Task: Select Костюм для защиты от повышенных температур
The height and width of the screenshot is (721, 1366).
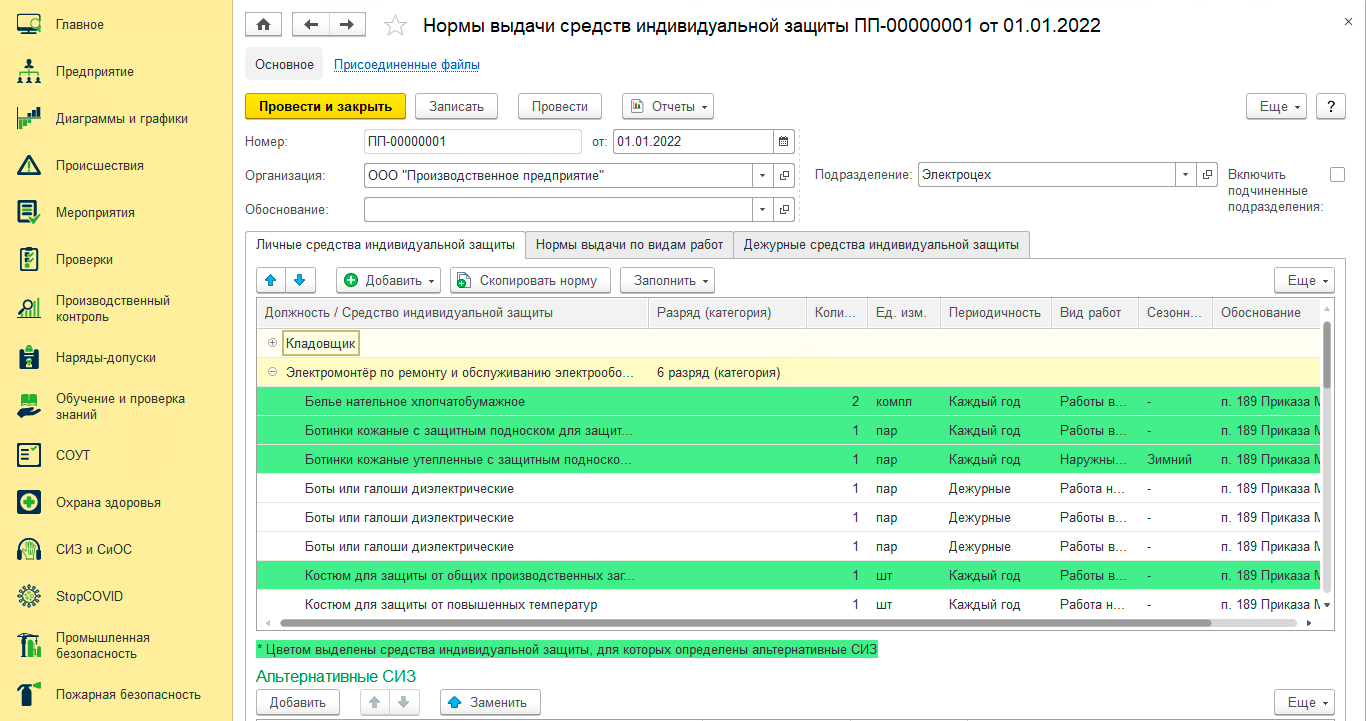Action: tap(789, 604)
